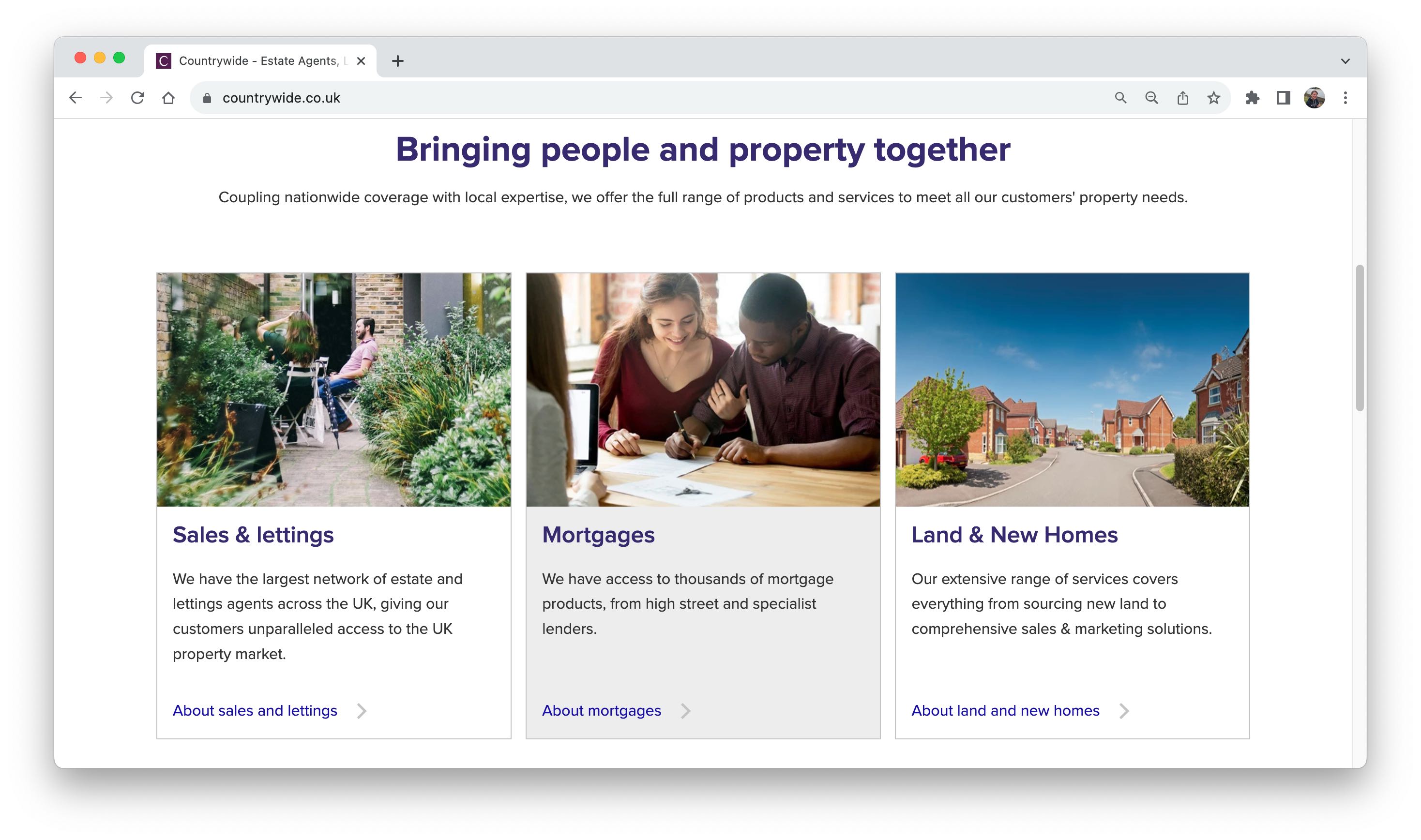Image resolution: width=1421 pixels, height=840 pixels.
Task: Select the Countrywide Estate Agents tab
Action: coord(259,61)
